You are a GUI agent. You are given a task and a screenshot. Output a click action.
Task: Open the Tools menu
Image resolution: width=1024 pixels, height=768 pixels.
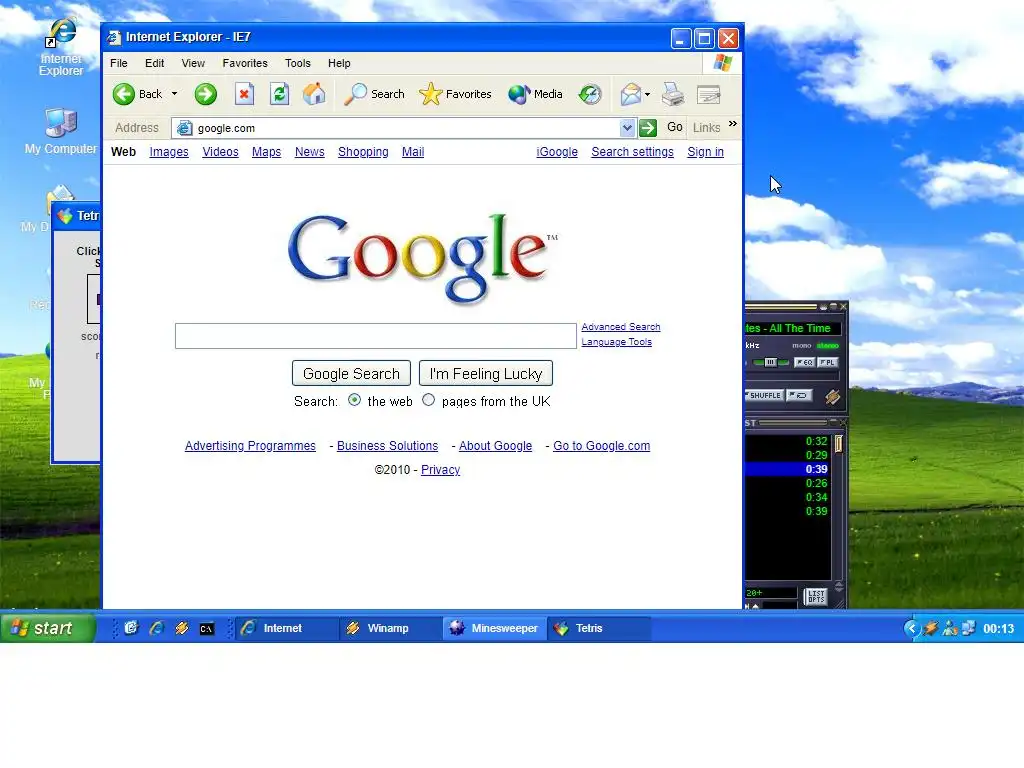[298, 63]
